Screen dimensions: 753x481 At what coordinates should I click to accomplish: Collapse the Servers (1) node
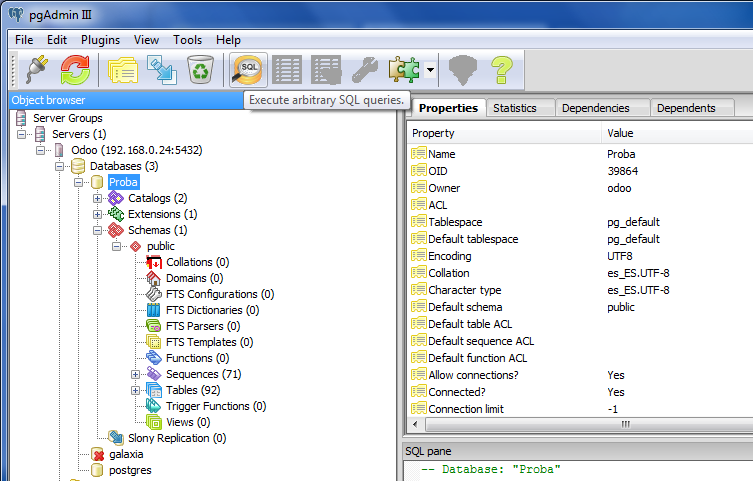point(21,134)
